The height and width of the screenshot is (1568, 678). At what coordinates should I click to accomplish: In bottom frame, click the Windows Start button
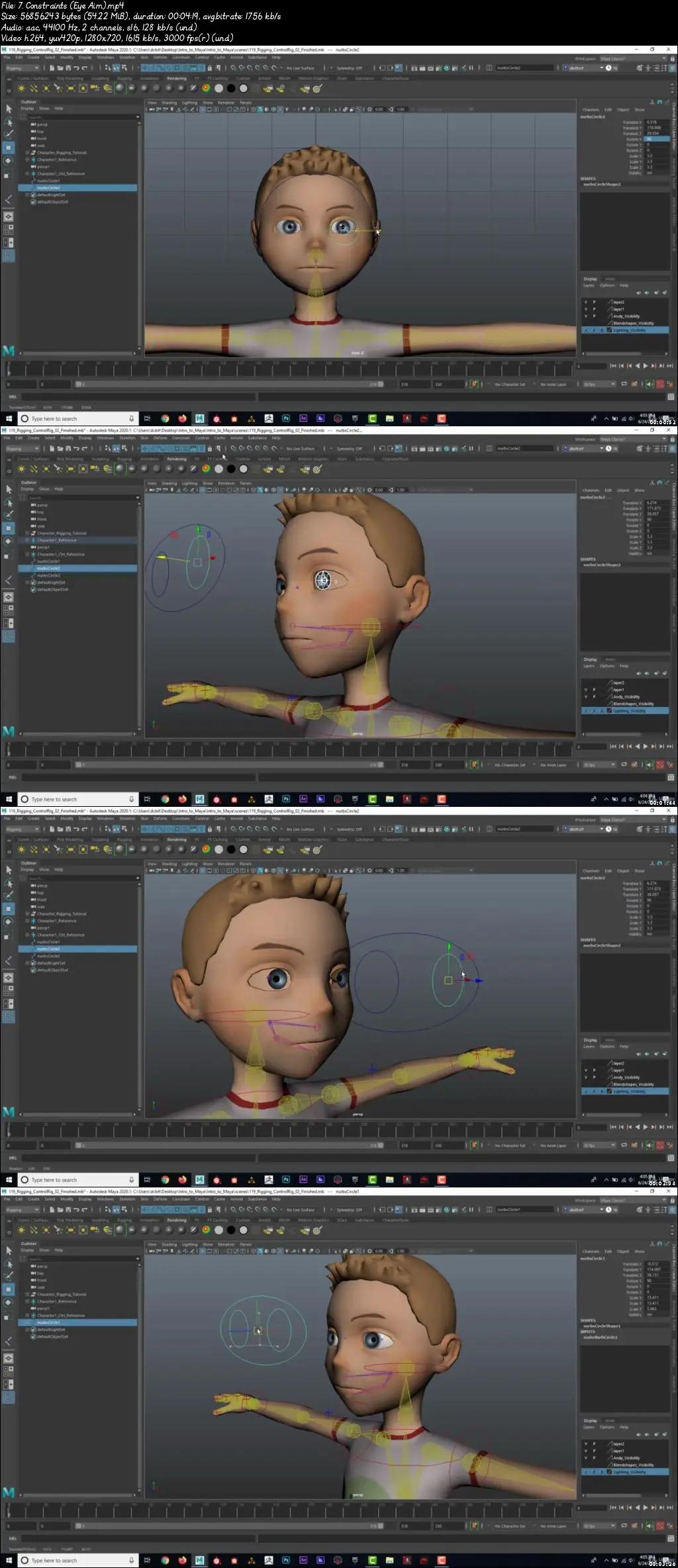point(9,1560)
